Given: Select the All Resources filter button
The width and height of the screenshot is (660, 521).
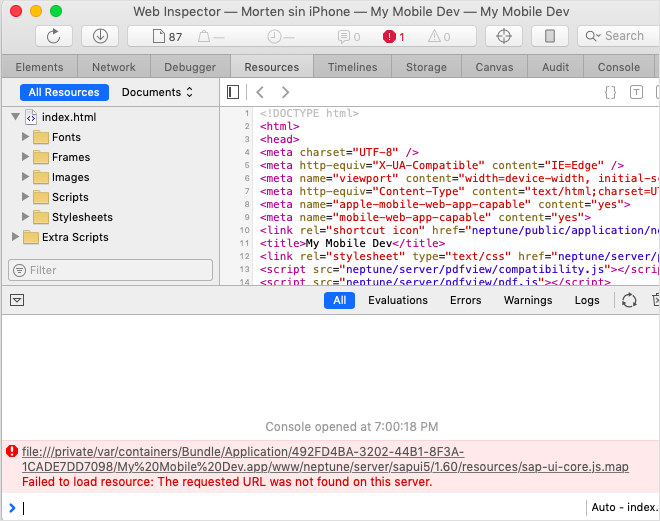Looking at the screenshot, I should (x=64, y=92).
